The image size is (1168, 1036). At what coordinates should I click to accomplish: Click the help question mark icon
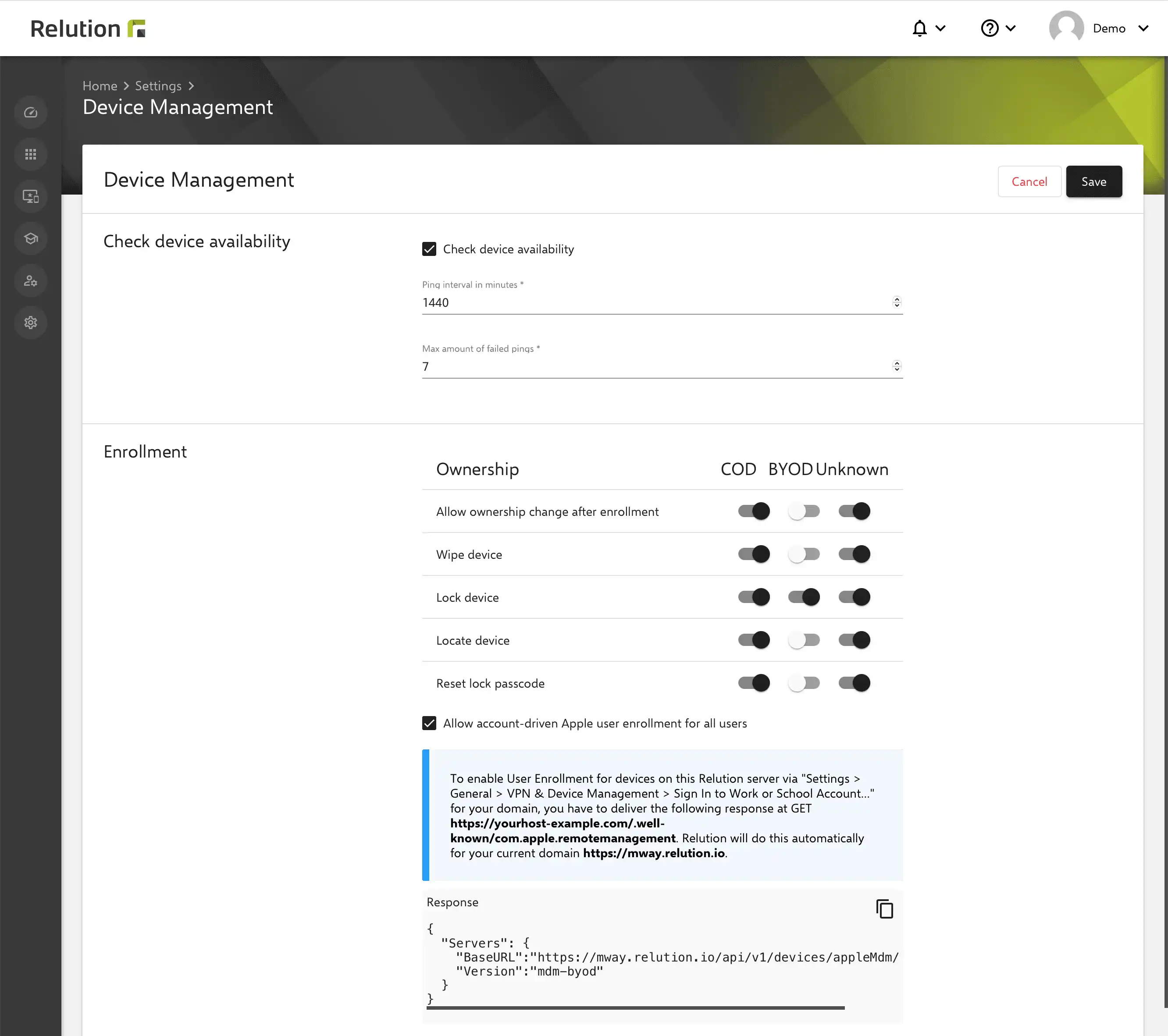(989, 28)
